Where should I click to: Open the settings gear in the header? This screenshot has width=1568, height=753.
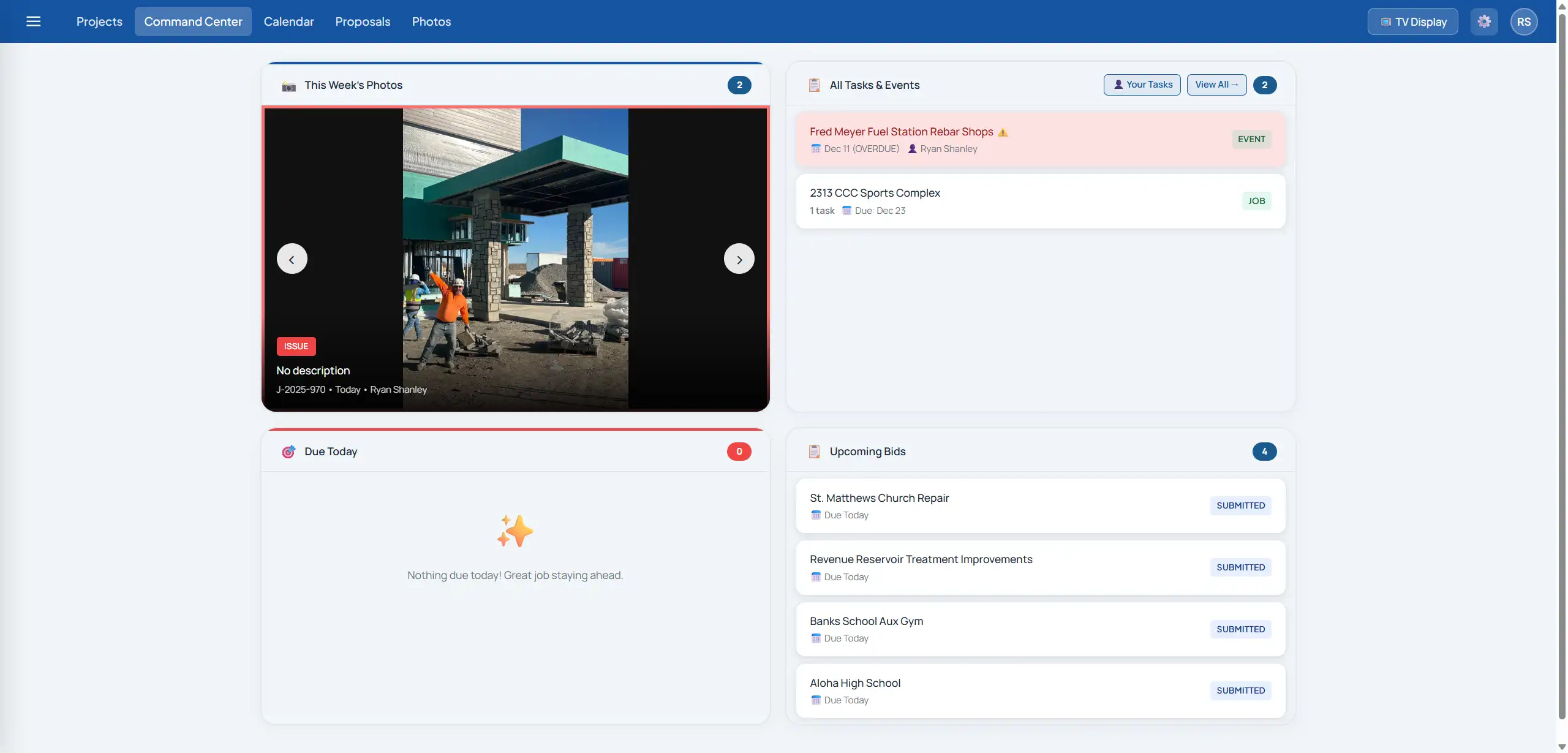pos(1485,21)
